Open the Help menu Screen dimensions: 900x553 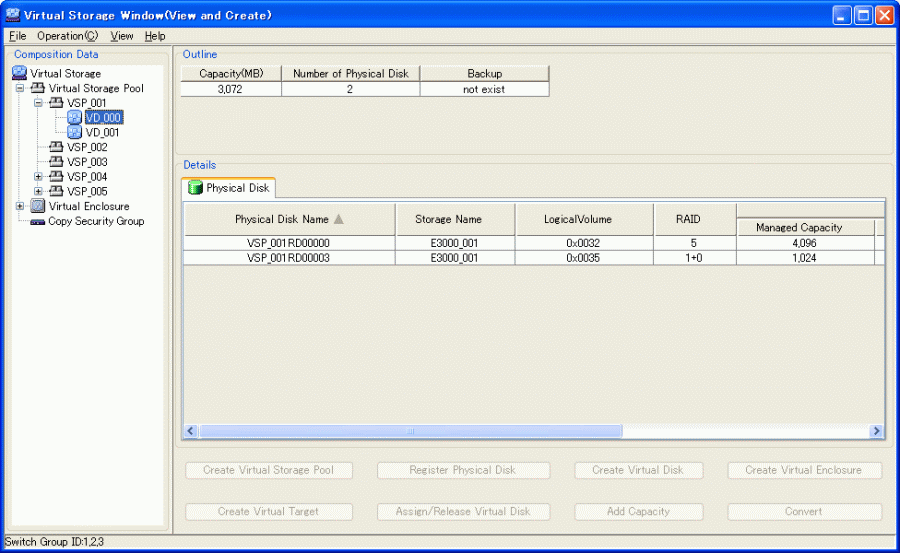(155, 36)
